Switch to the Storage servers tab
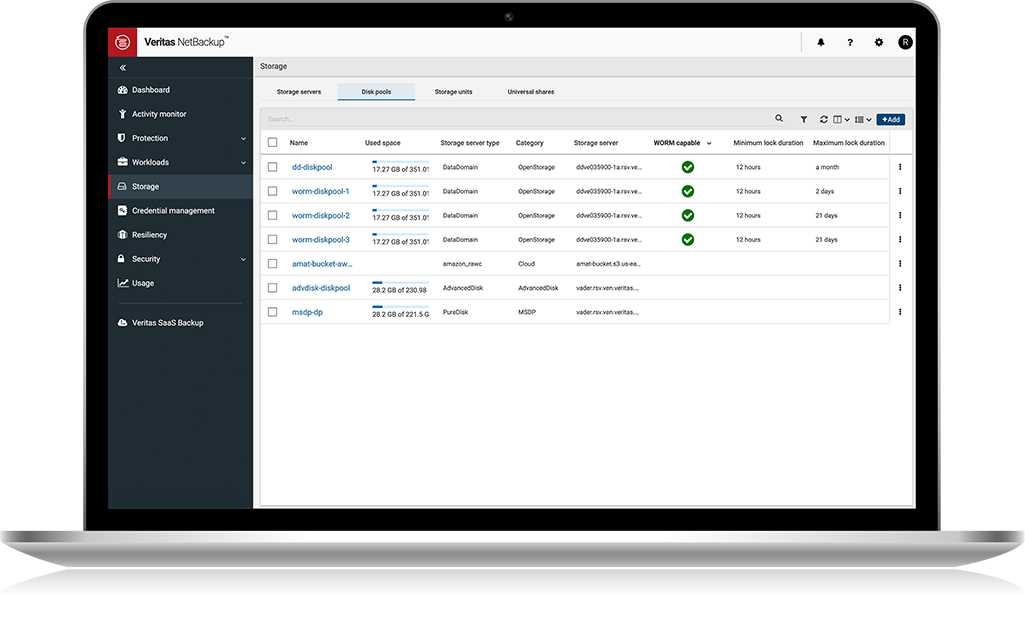 (x=298, y=92)
